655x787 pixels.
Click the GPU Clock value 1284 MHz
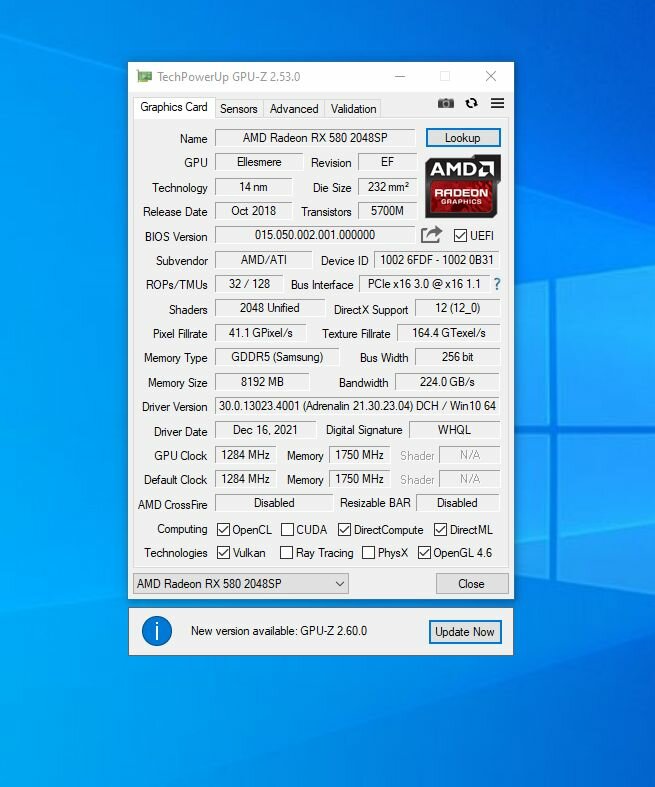245,455
